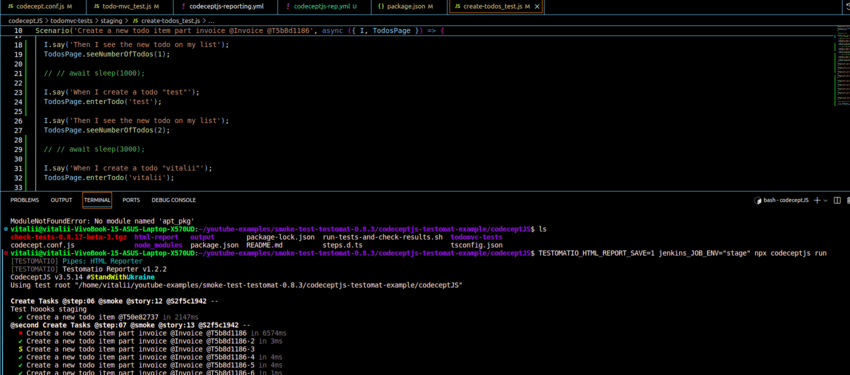Screen dimensions: 850x375
Task: Click the todomvc-tests breadcrumb segment
Action: pos(72,20)
